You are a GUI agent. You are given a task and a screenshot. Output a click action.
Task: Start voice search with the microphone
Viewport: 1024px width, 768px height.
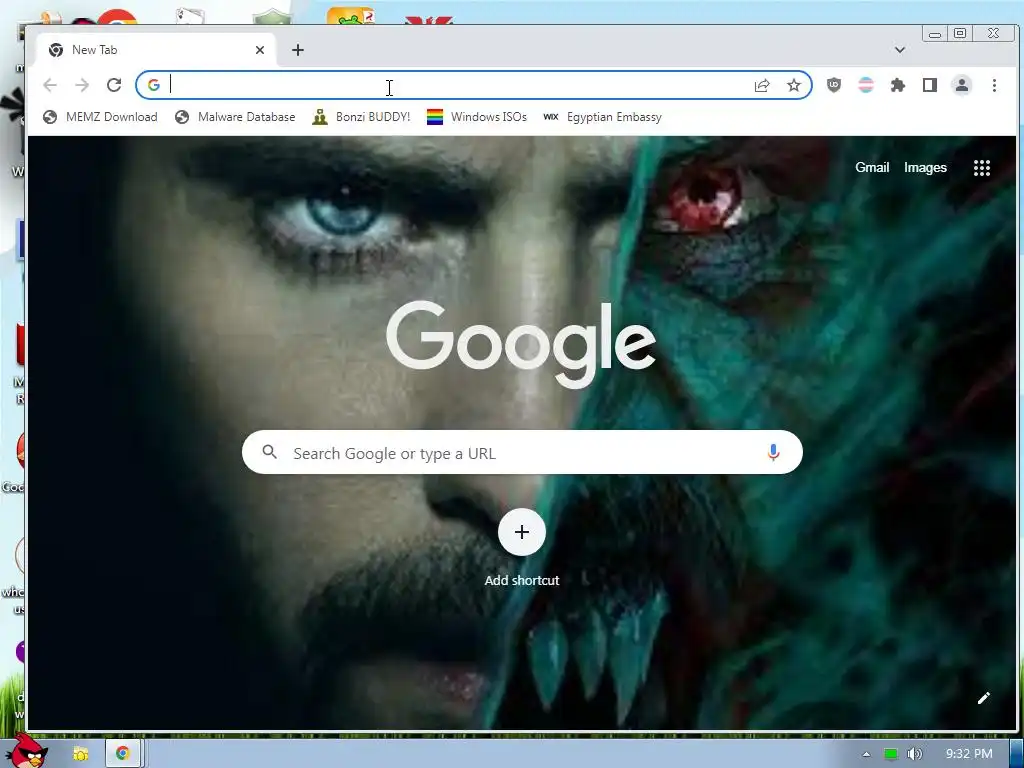[773, 453]
